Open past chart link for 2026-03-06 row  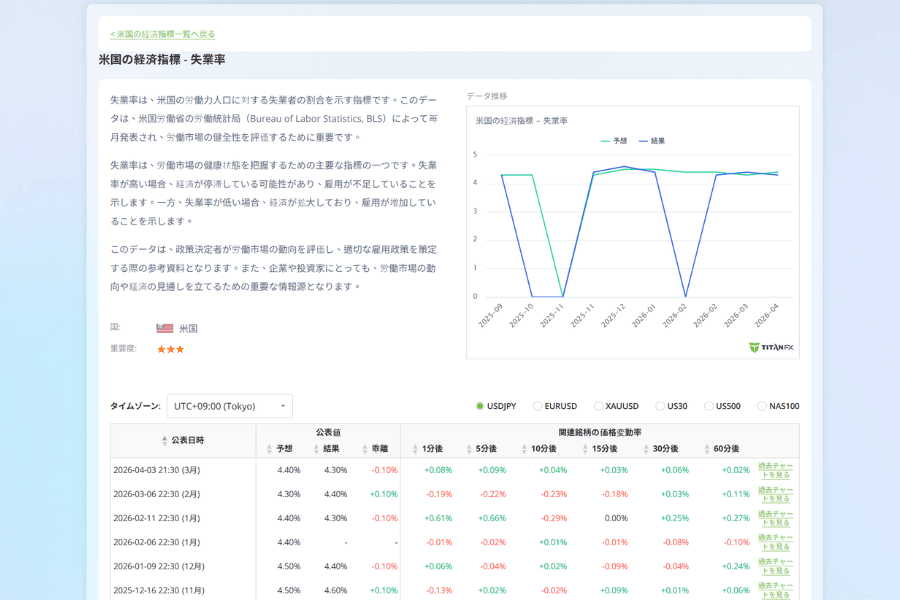(x=775, y=494)
